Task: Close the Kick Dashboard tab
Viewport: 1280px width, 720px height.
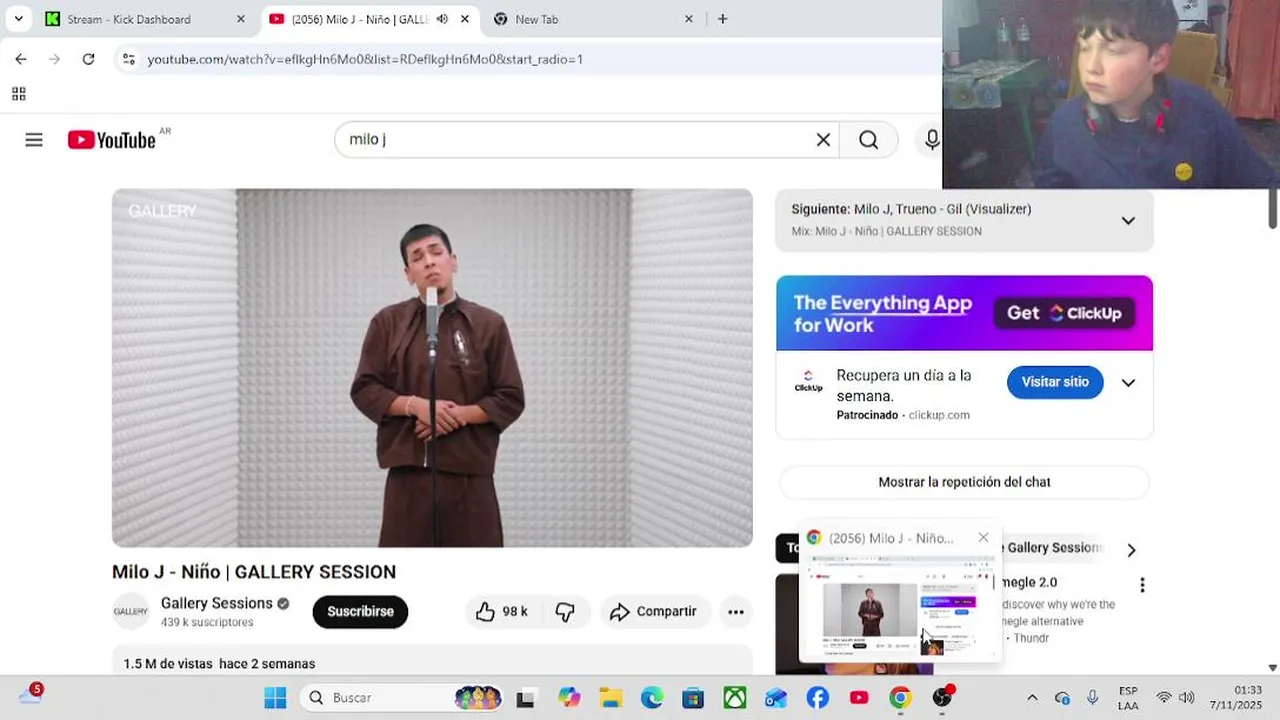Action: coord(240,19)
